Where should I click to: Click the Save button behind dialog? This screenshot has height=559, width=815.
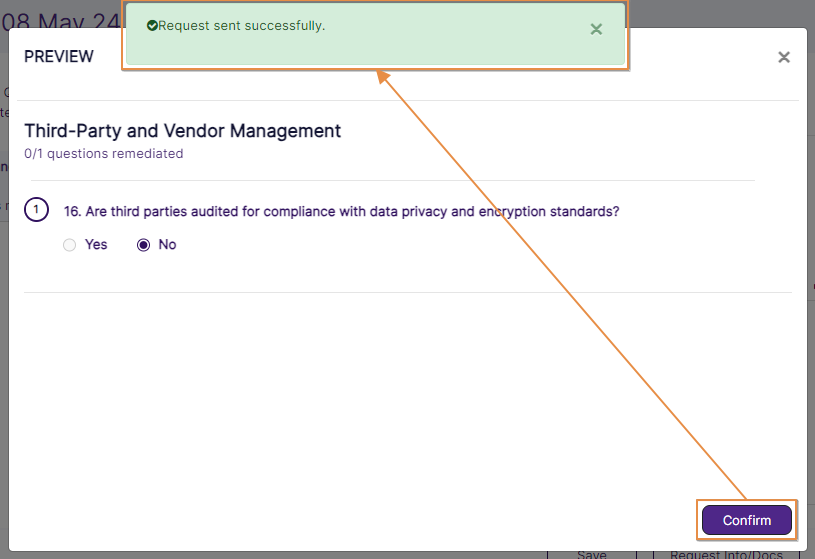591,554
